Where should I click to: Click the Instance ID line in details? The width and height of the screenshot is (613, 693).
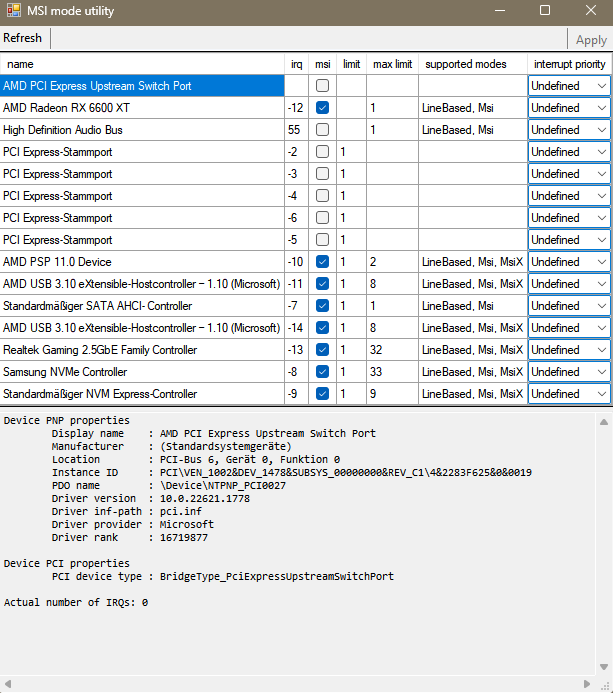tap(292, 472)
